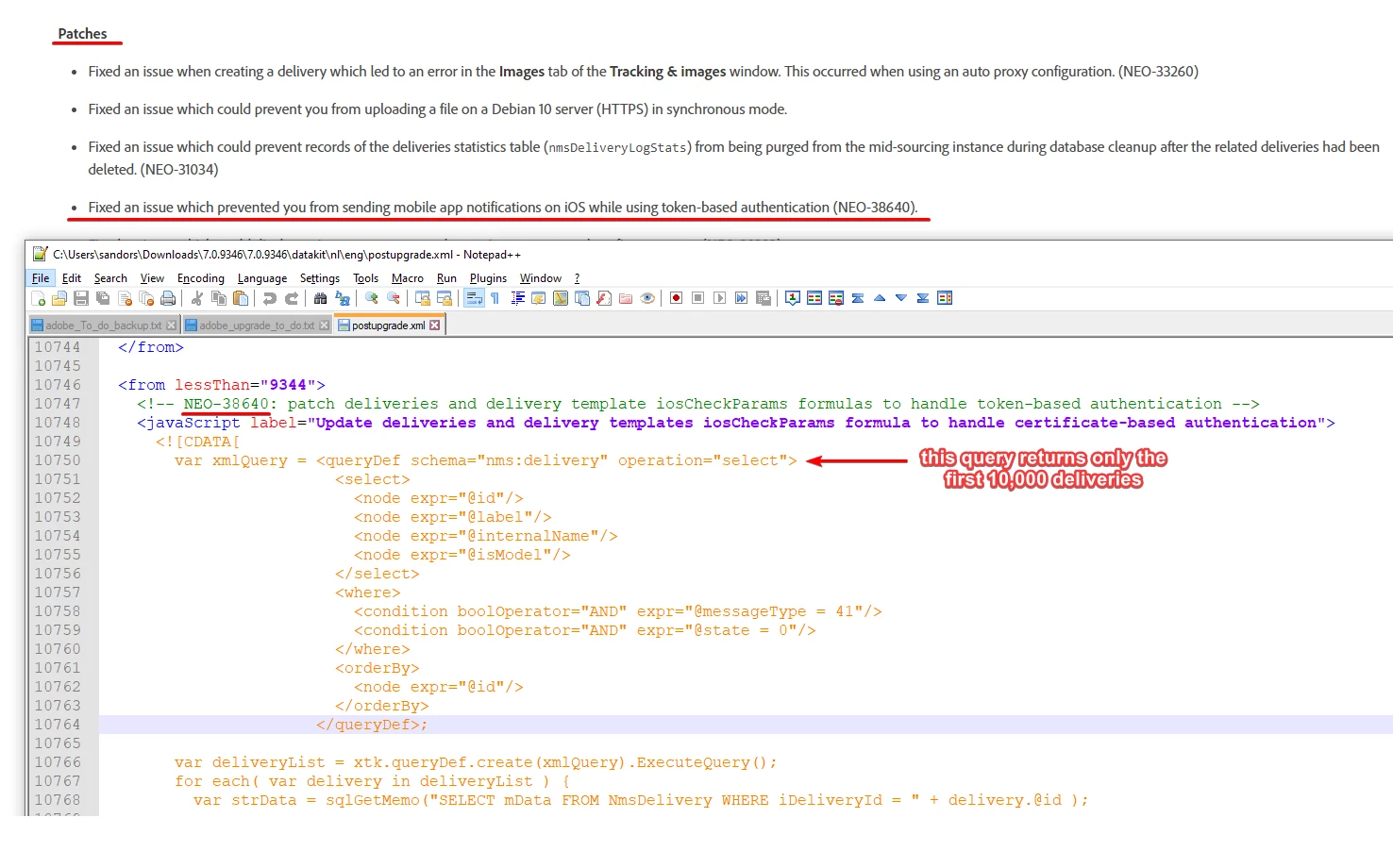Click the Close All documents icon

point(146,298)
